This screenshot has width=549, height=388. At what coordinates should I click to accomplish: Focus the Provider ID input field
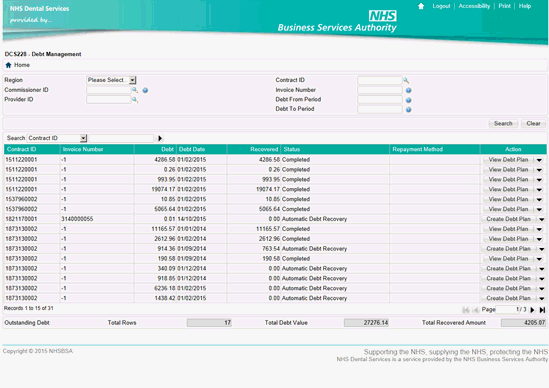pos(109,99)
